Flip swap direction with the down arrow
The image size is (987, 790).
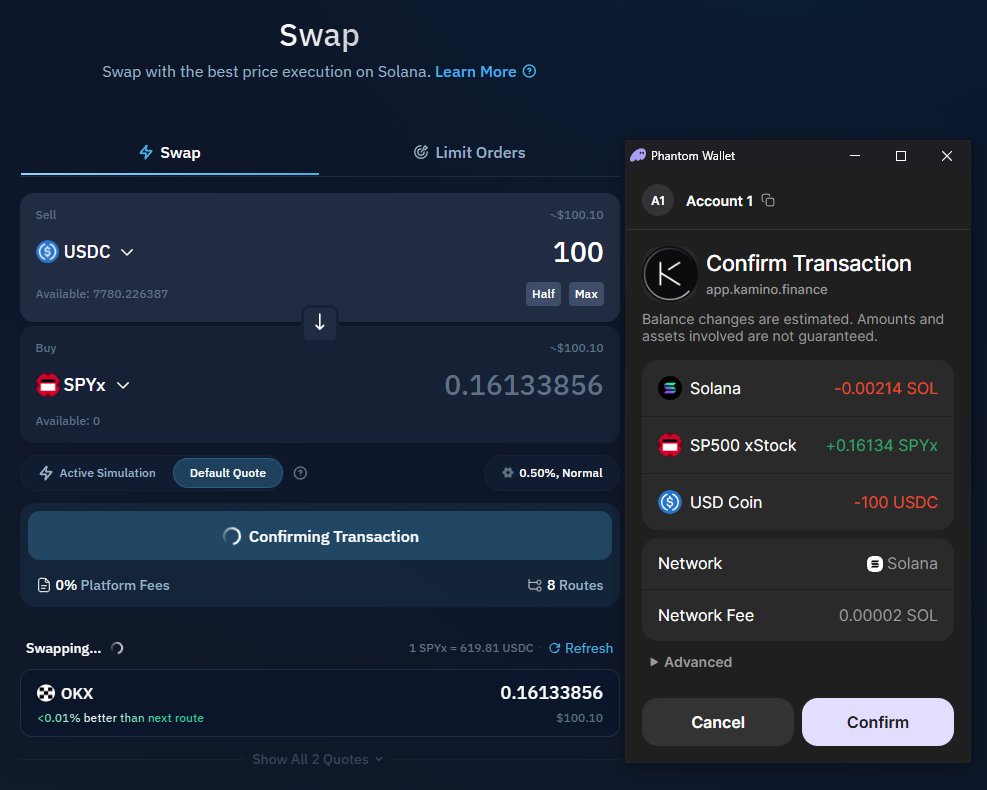point(320,322)
